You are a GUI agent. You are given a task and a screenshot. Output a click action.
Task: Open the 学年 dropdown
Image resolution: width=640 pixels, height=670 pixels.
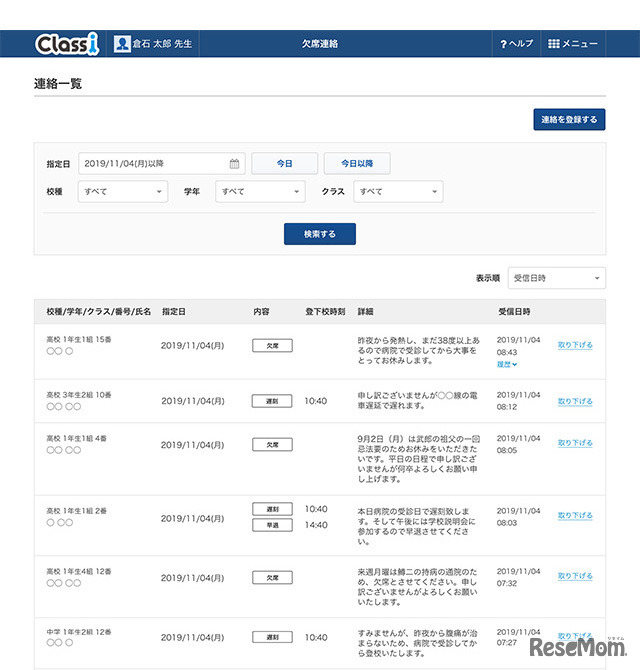[x=260, y=191]
